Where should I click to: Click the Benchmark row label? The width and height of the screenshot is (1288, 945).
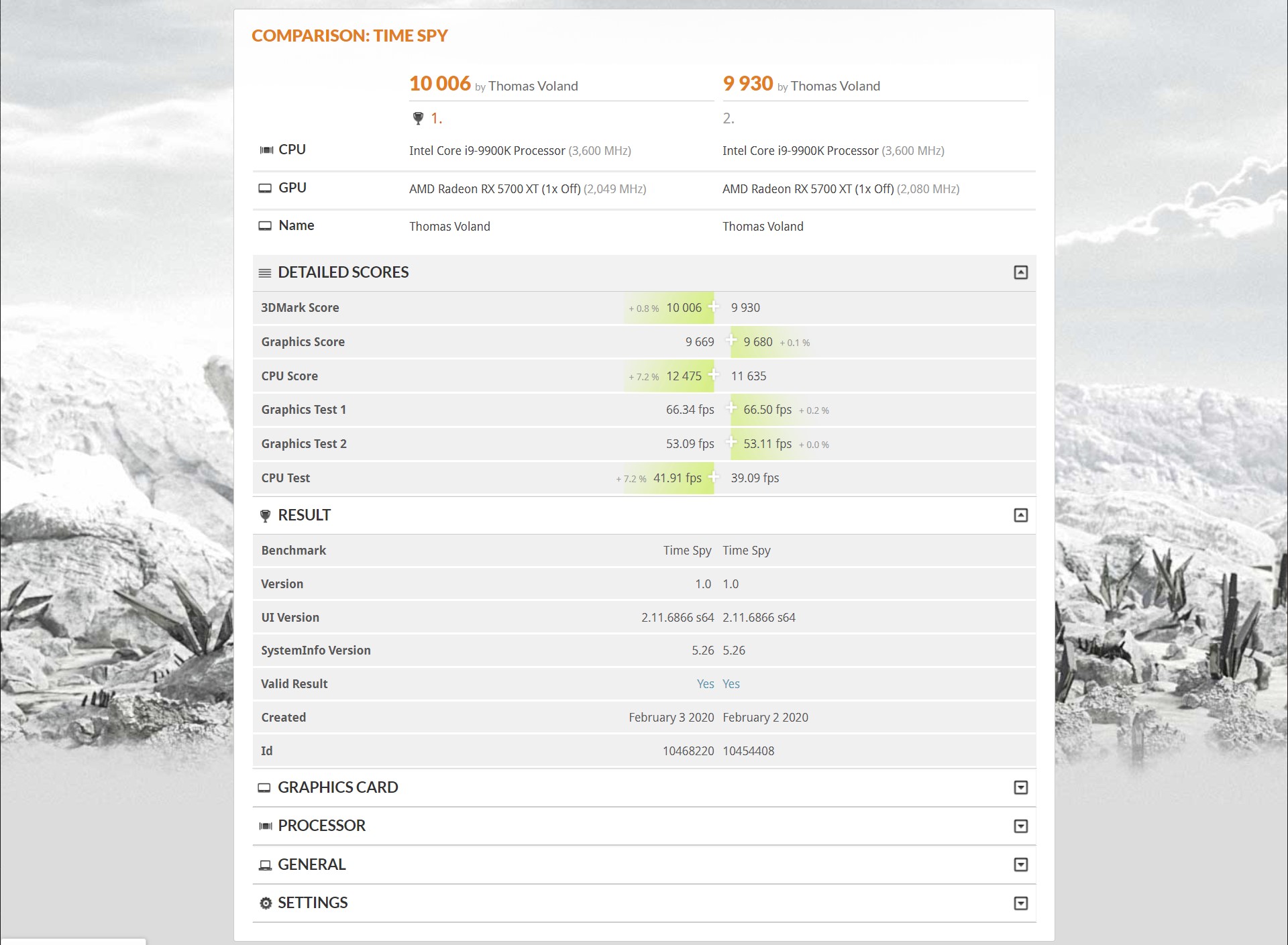coord(294,551)
